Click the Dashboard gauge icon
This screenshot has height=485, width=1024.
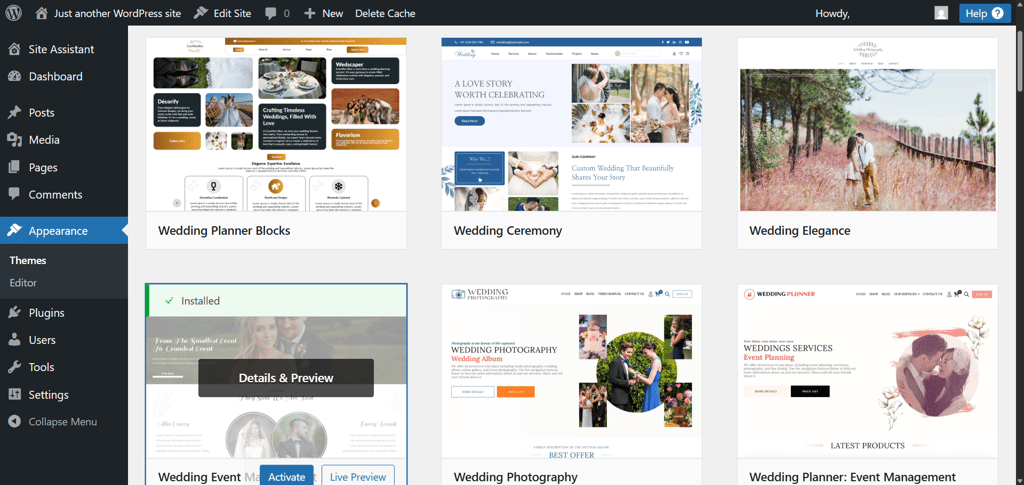click(x=14, y=76)
